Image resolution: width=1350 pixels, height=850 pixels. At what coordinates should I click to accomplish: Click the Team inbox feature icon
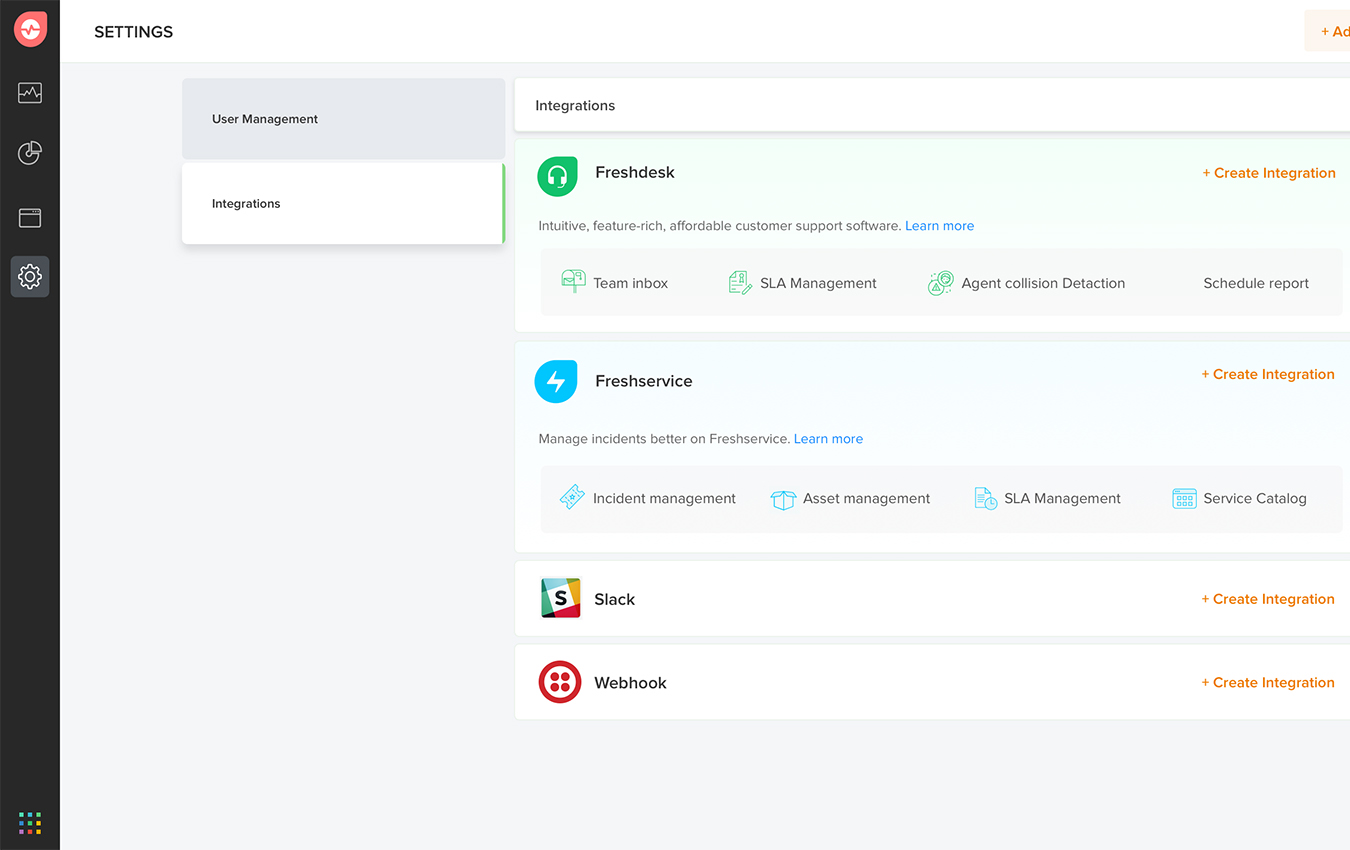point(573,281)
